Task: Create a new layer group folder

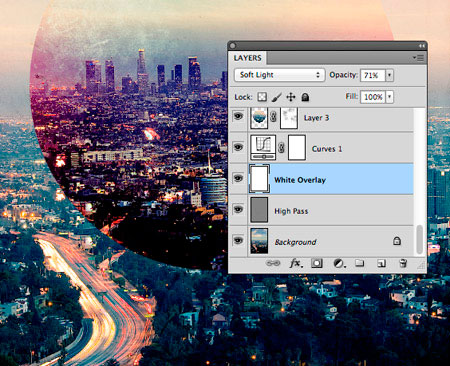Action: 359,263
